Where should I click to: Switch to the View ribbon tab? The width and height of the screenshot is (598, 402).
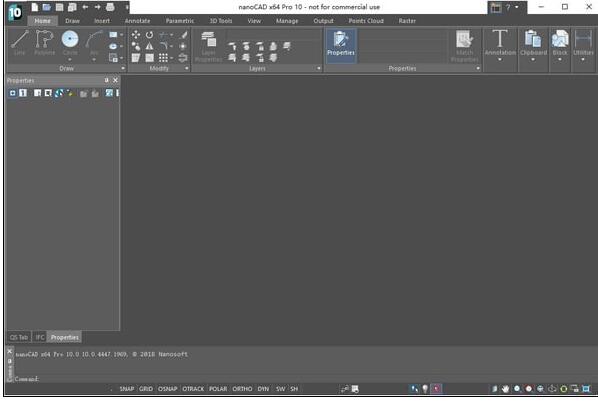254,21
